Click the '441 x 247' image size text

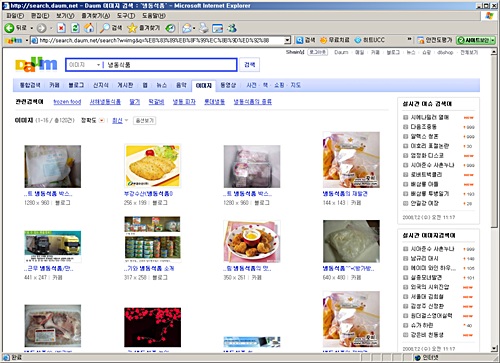[x=35, y=277]
